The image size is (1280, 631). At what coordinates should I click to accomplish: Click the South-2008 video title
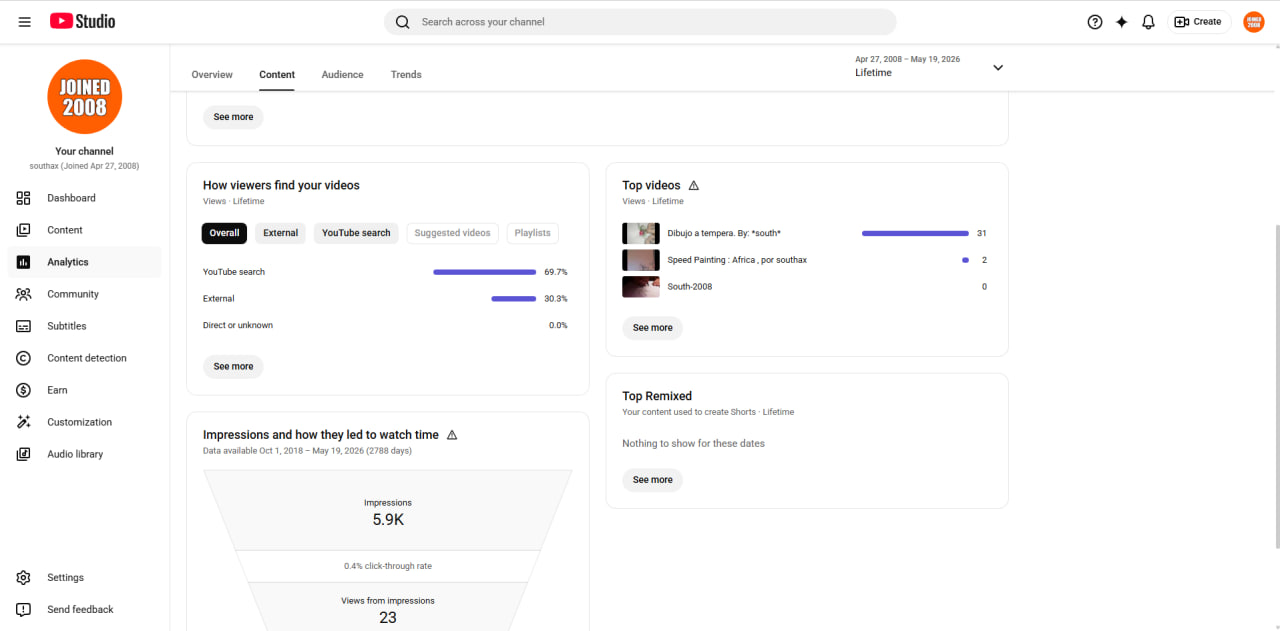tap(690, 287)
